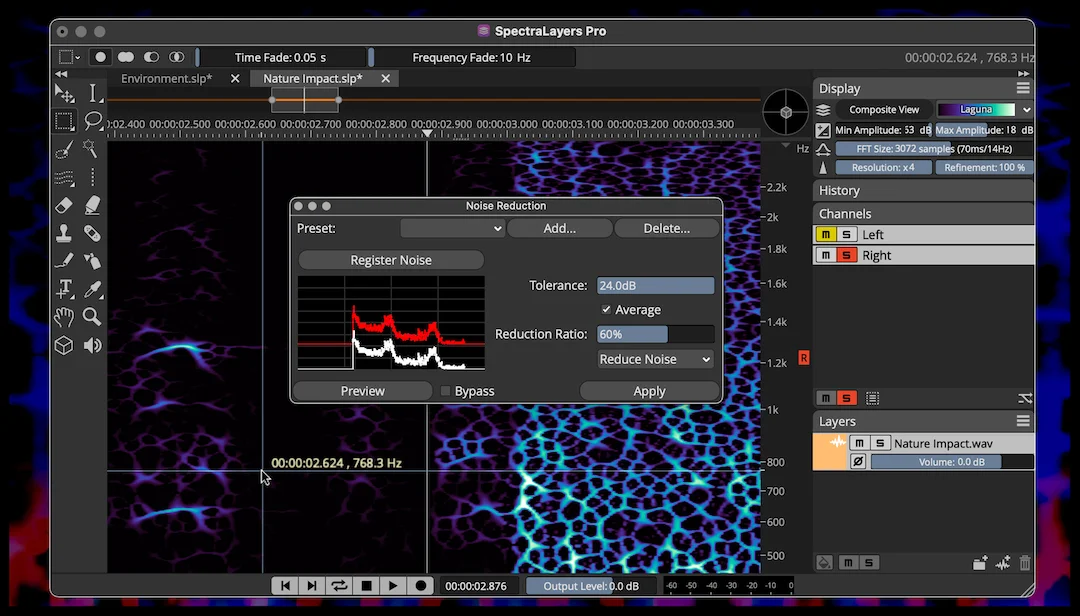Select the Lasso Selection tool
Image resolution: width=1080 pixels, height=616 pixels.
[x=93, y=121]
